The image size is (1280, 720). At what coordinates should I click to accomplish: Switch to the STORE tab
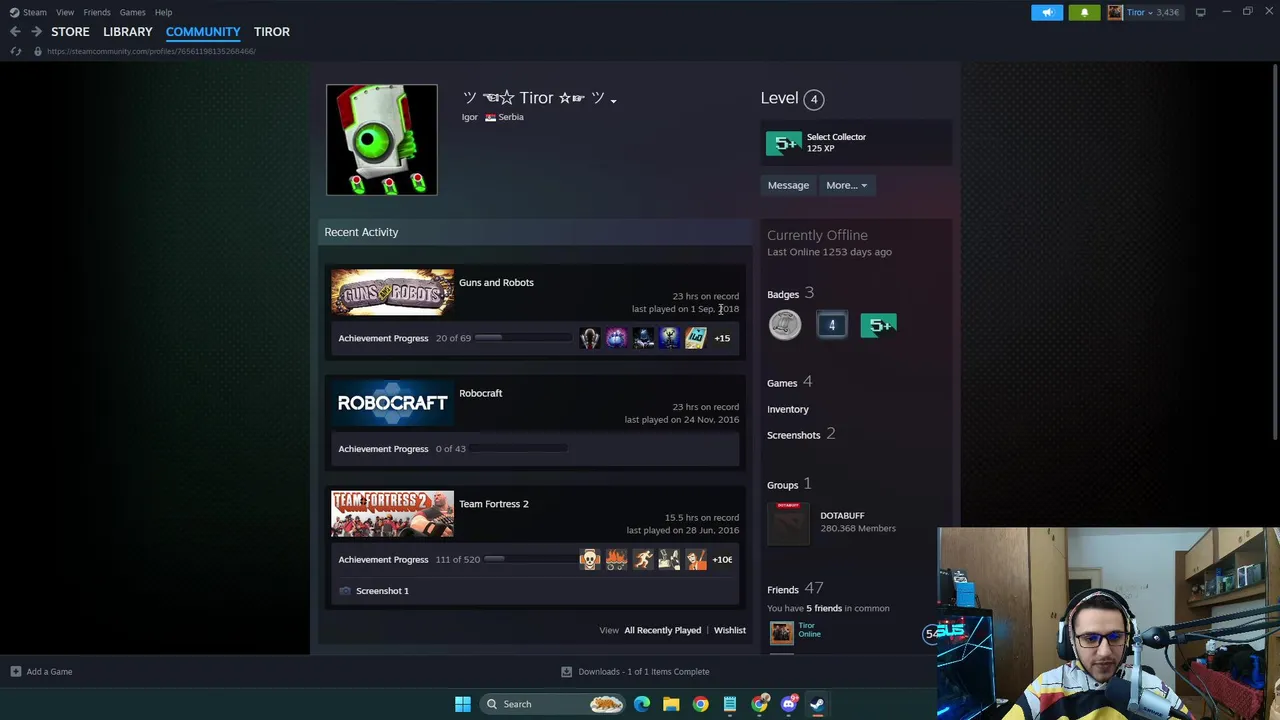pos(70,32)
